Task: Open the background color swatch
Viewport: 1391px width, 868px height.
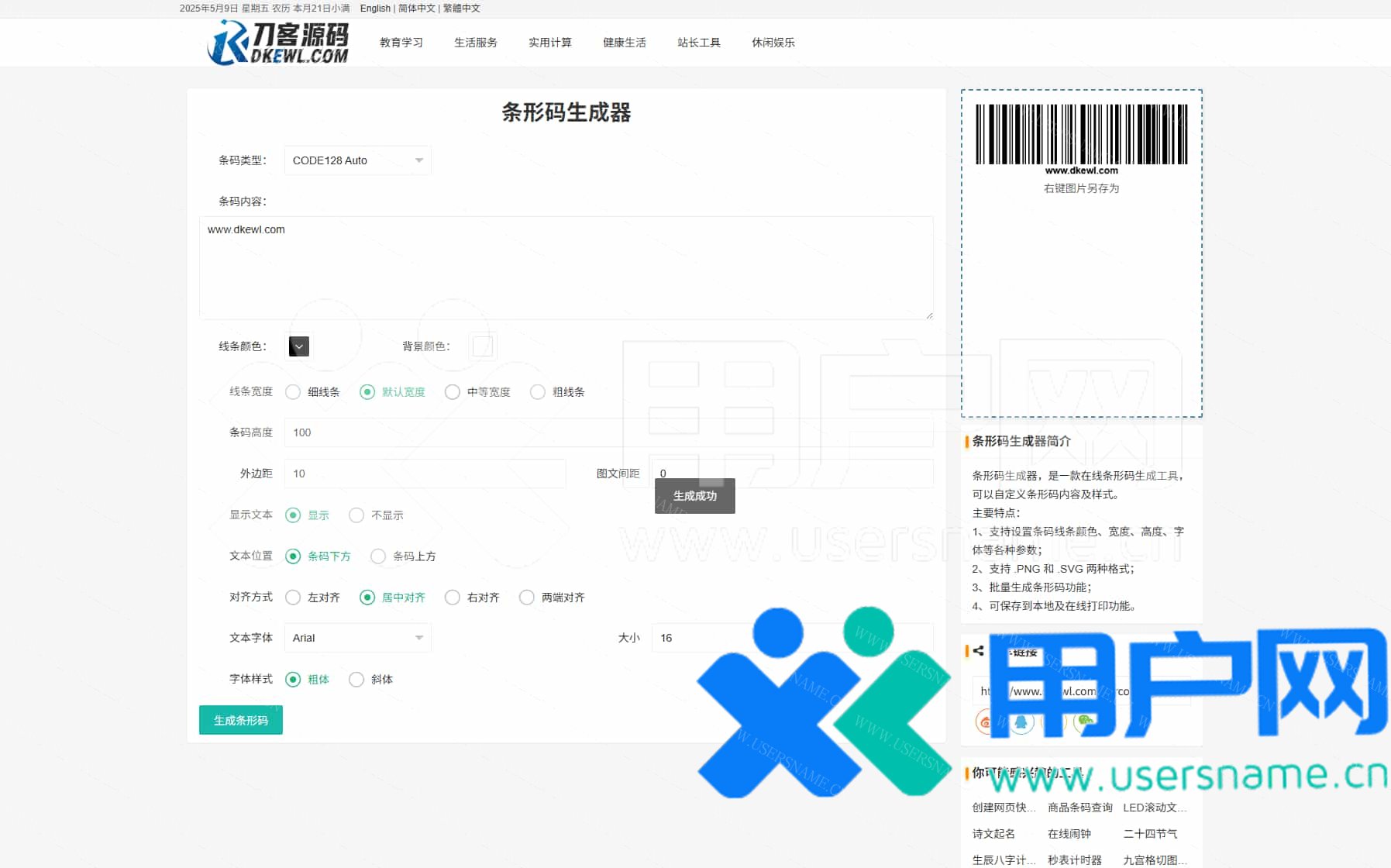Action: 482,346
